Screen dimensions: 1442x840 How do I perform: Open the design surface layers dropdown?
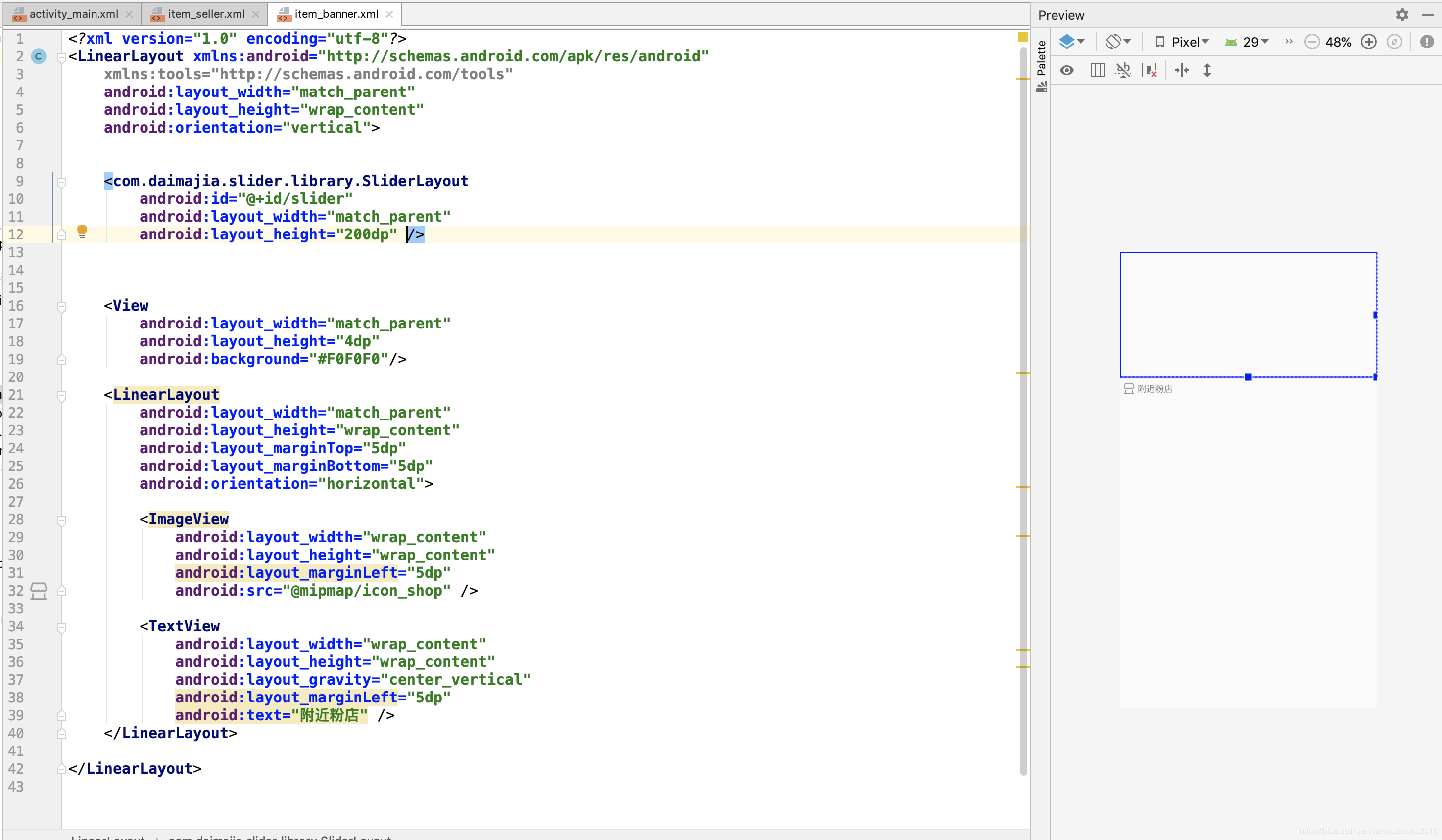tap(1071, 42)
